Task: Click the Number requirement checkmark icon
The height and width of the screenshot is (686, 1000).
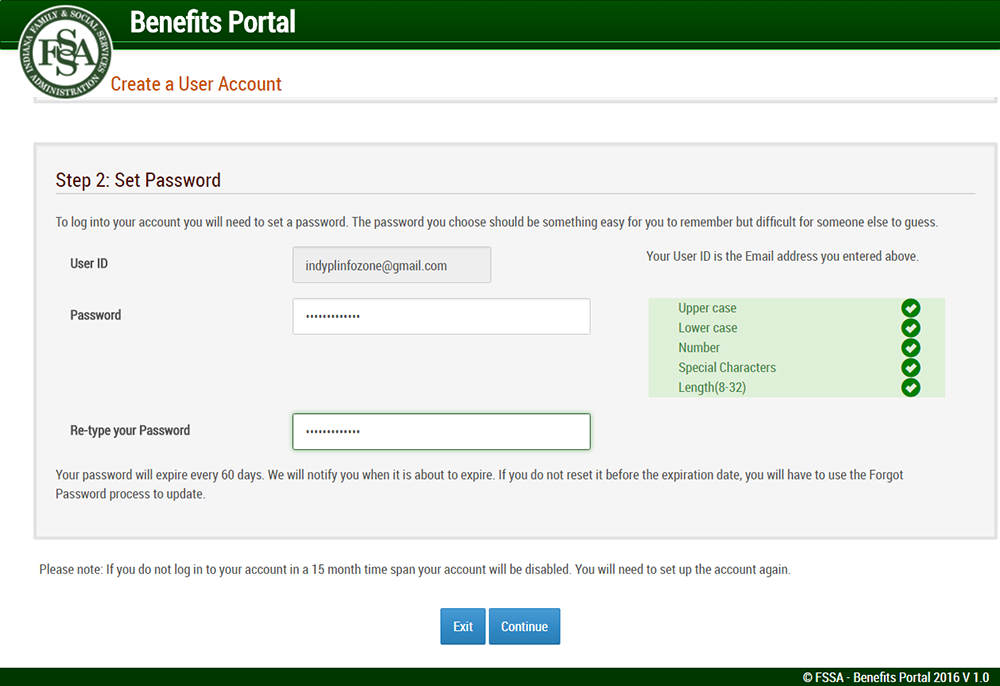Action: click(x=911, y=347)
